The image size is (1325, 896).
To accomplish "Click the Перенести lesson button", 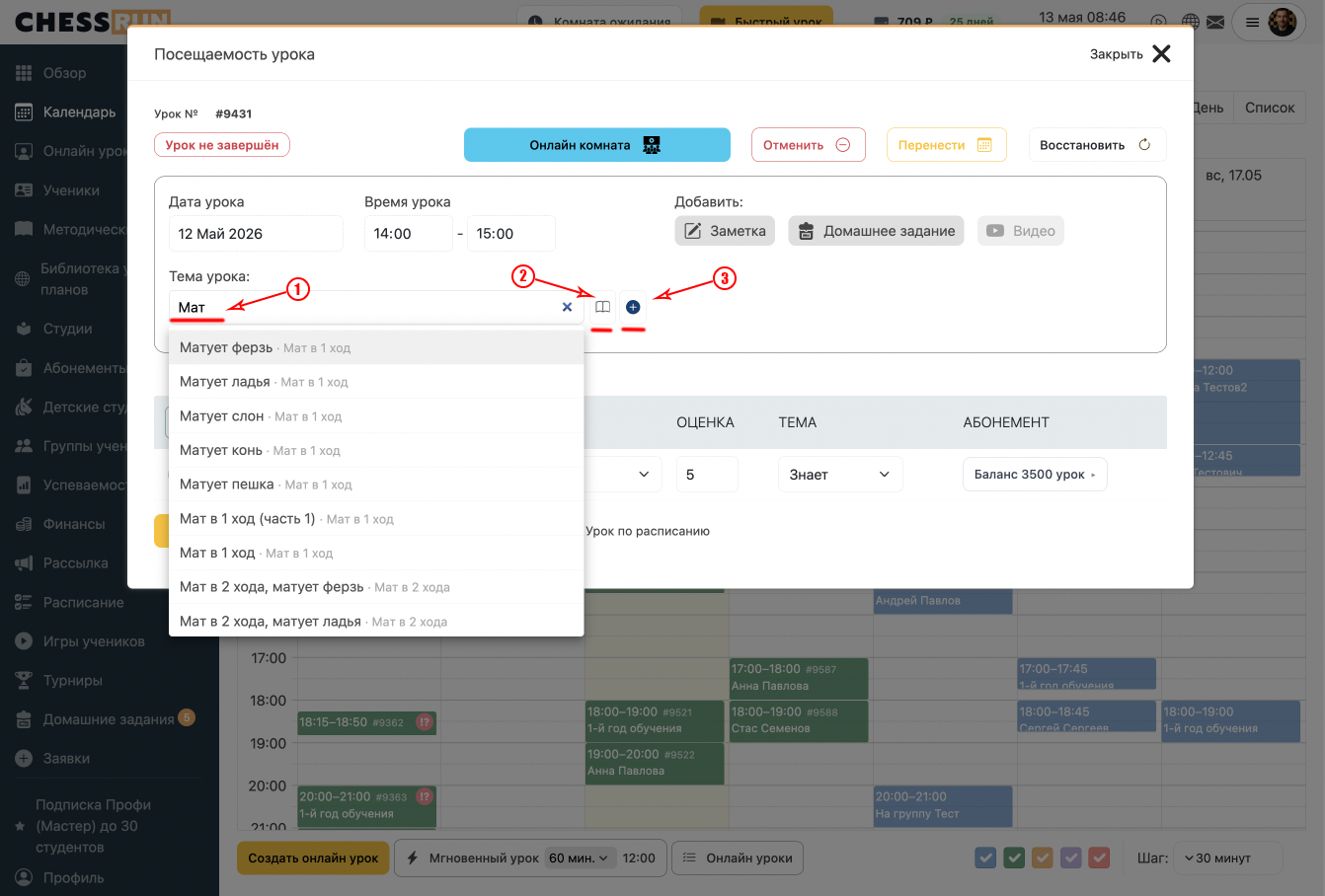I will point(946,145).
